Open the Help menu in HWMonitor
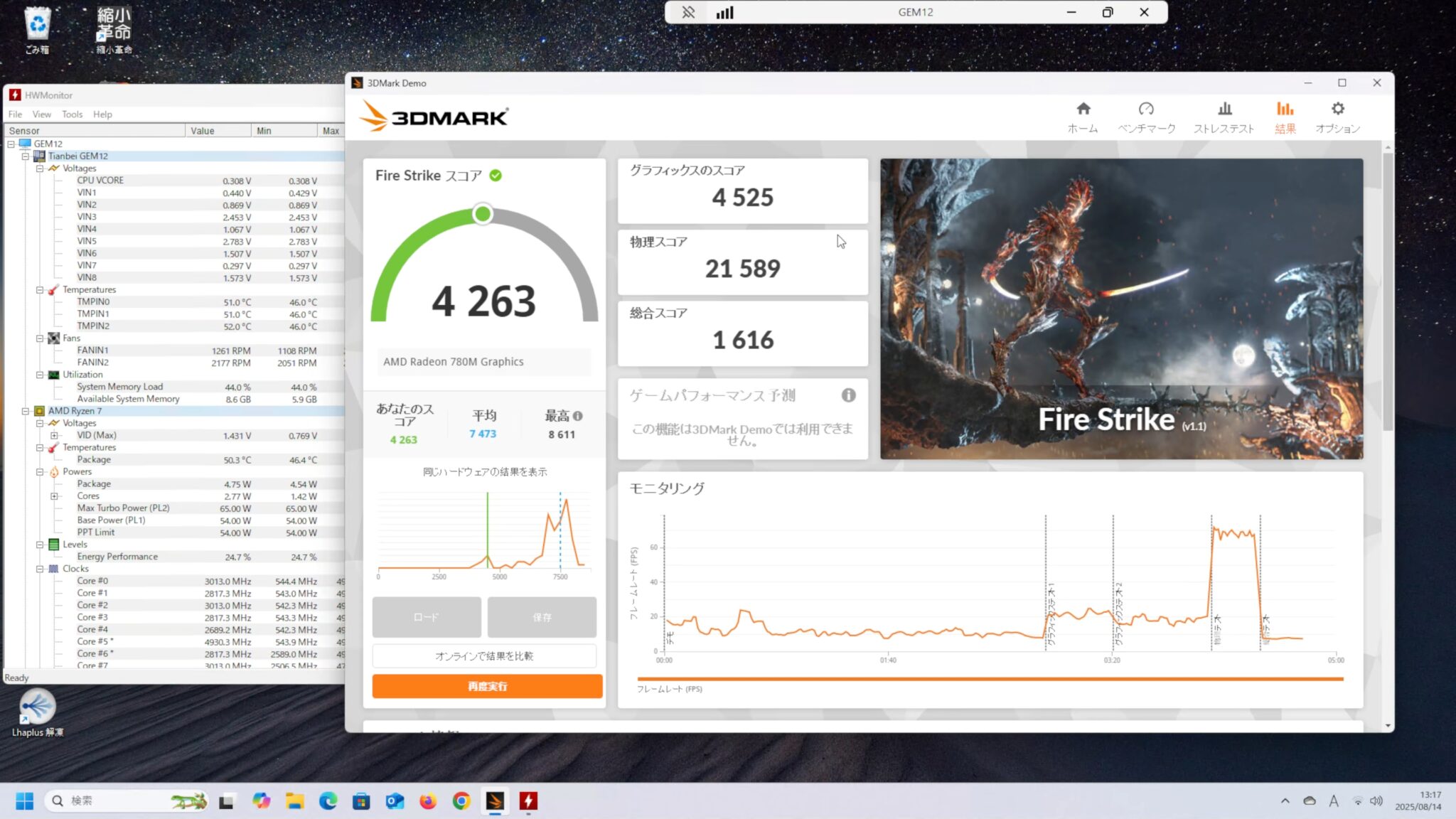Viewport: 1456px width, 819px height. tap(102, 114)
